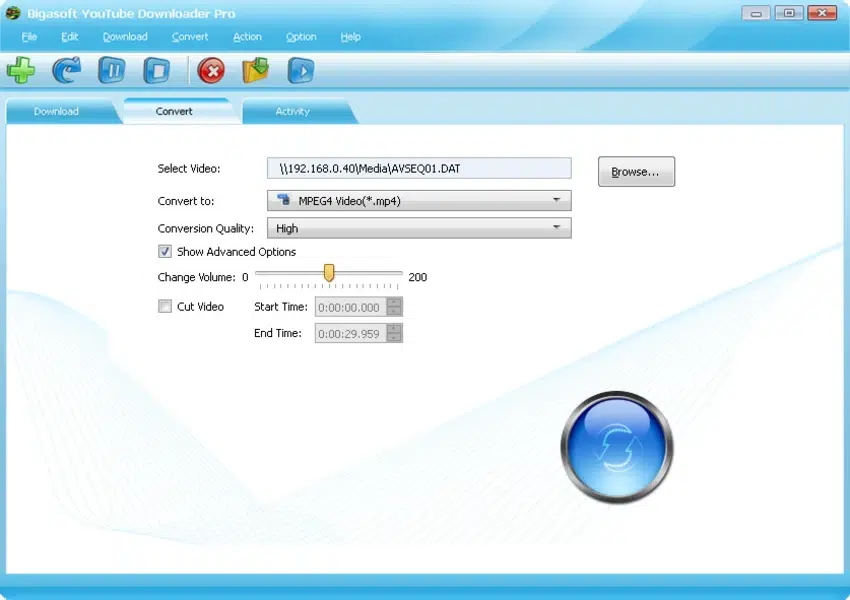Switch to the Download tab
Viewport: 850px width, 600px height.
coord(56,111)
